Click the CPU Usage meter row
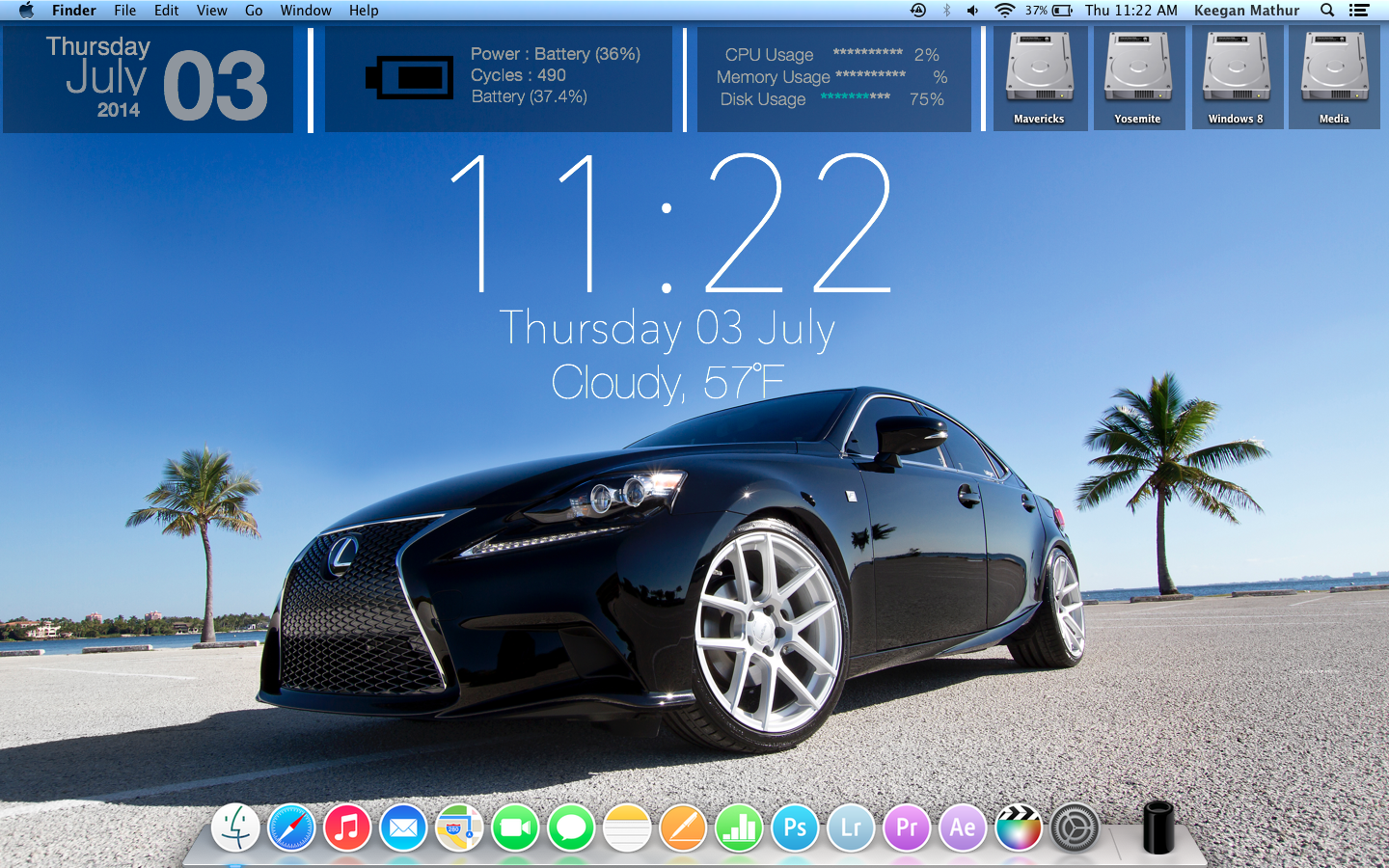Viewport: 1389px width, 868px height. tap(831, 55)
